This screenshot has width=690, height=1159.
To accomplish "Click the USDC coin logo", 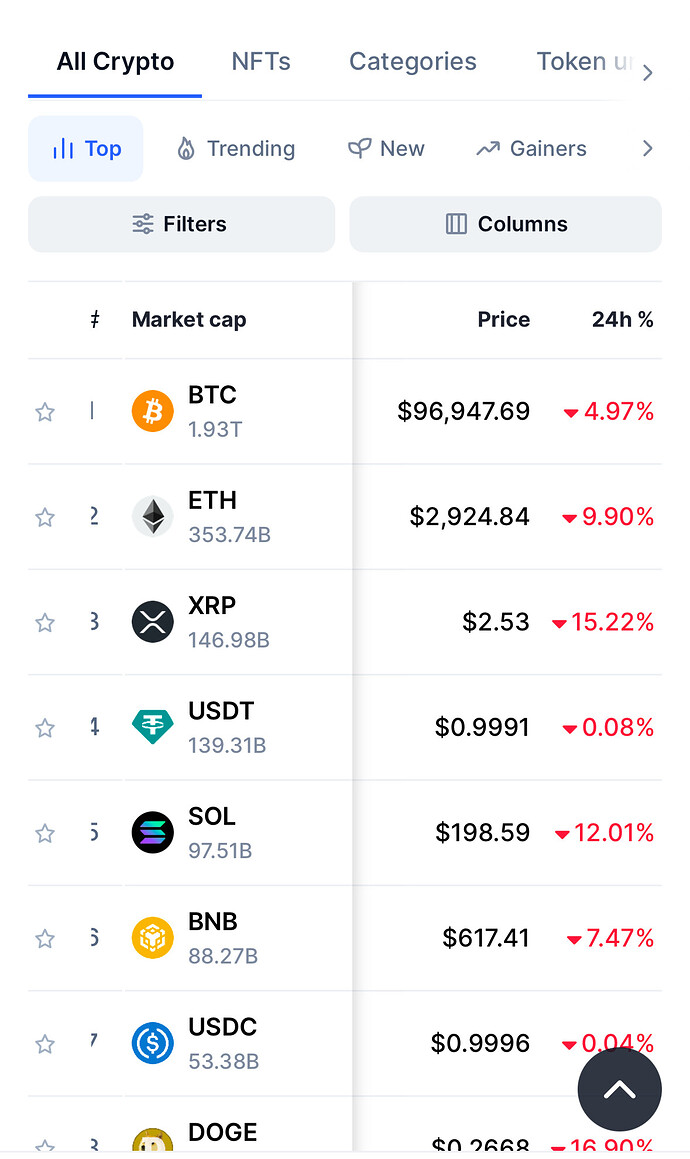I will [x=152, y=1043].
